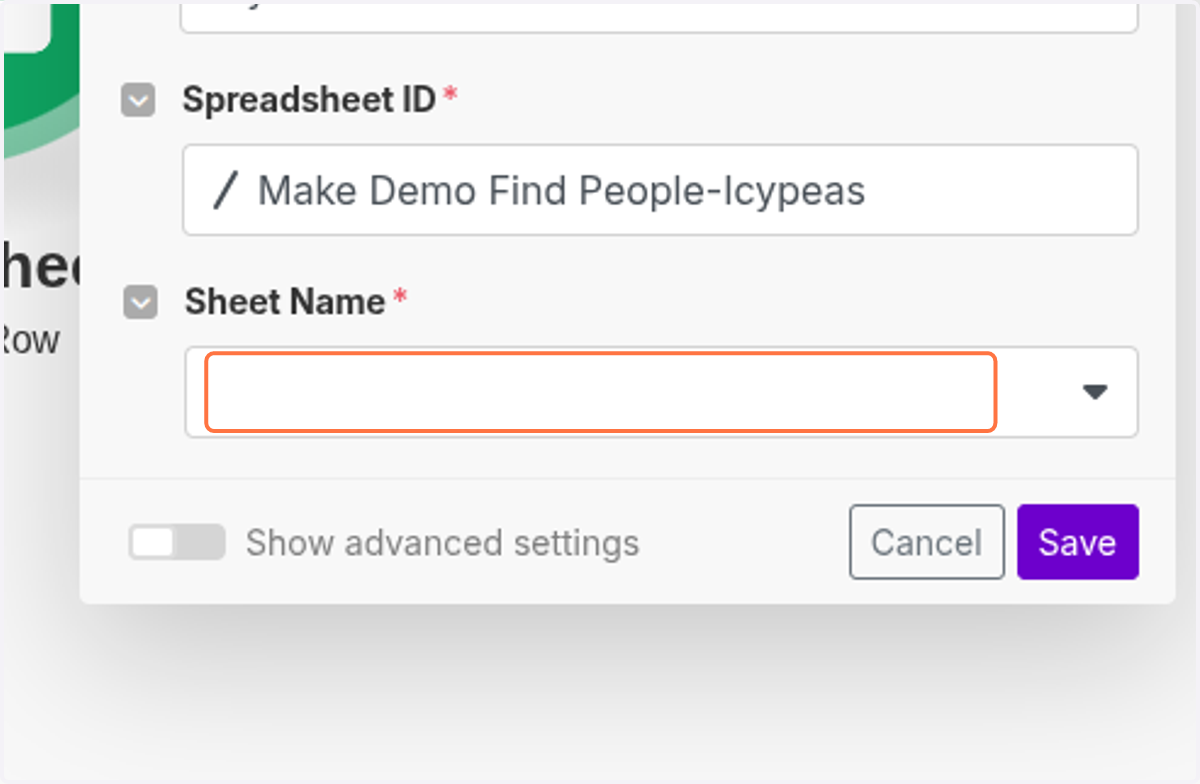The image size is (1200, 784).
Task: Toggle the Map chevron beside Sheet Name
Action: 140,302
